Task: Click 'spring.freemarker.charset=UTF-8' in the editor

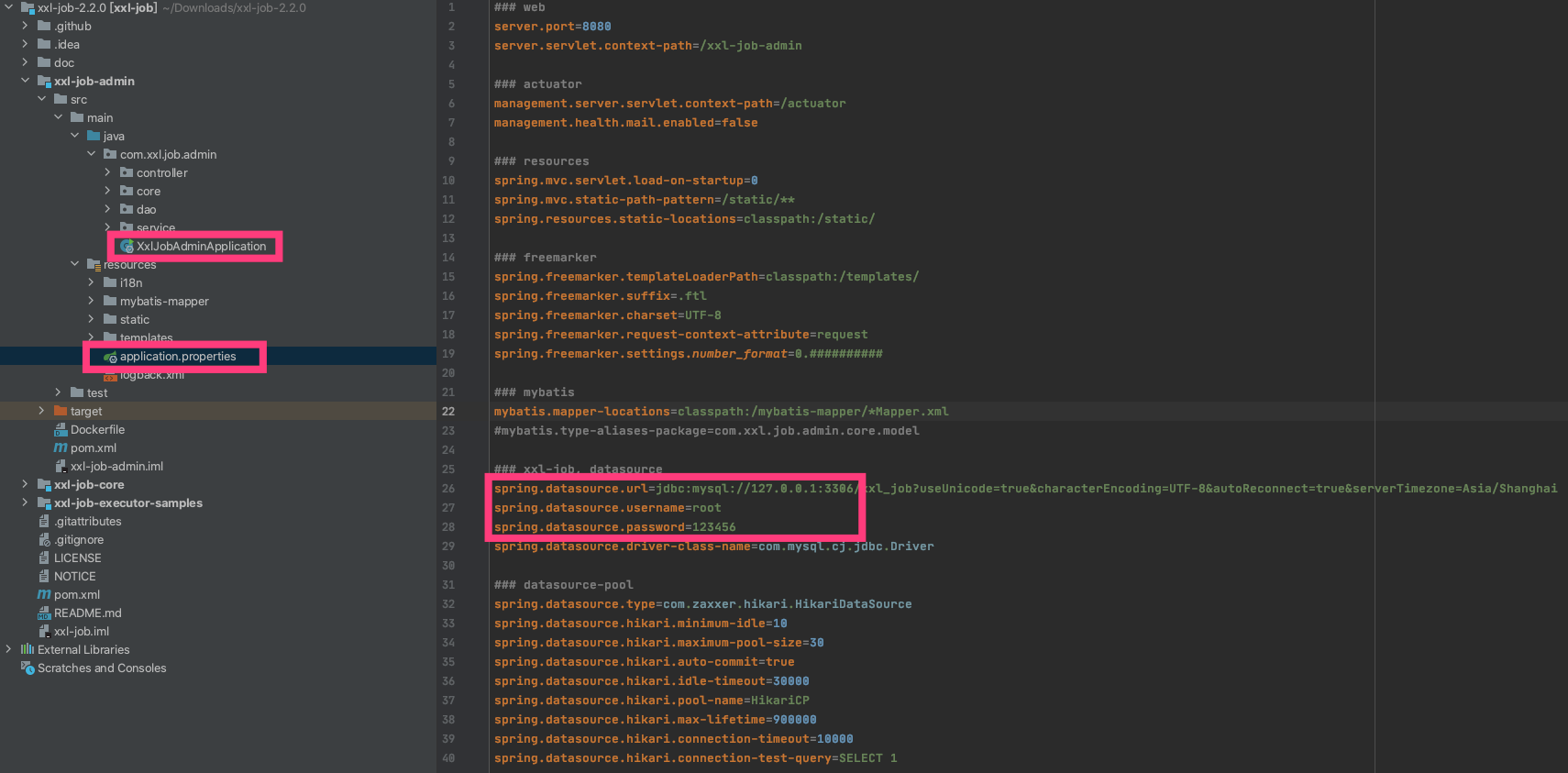Action: [x=608, y=315]
